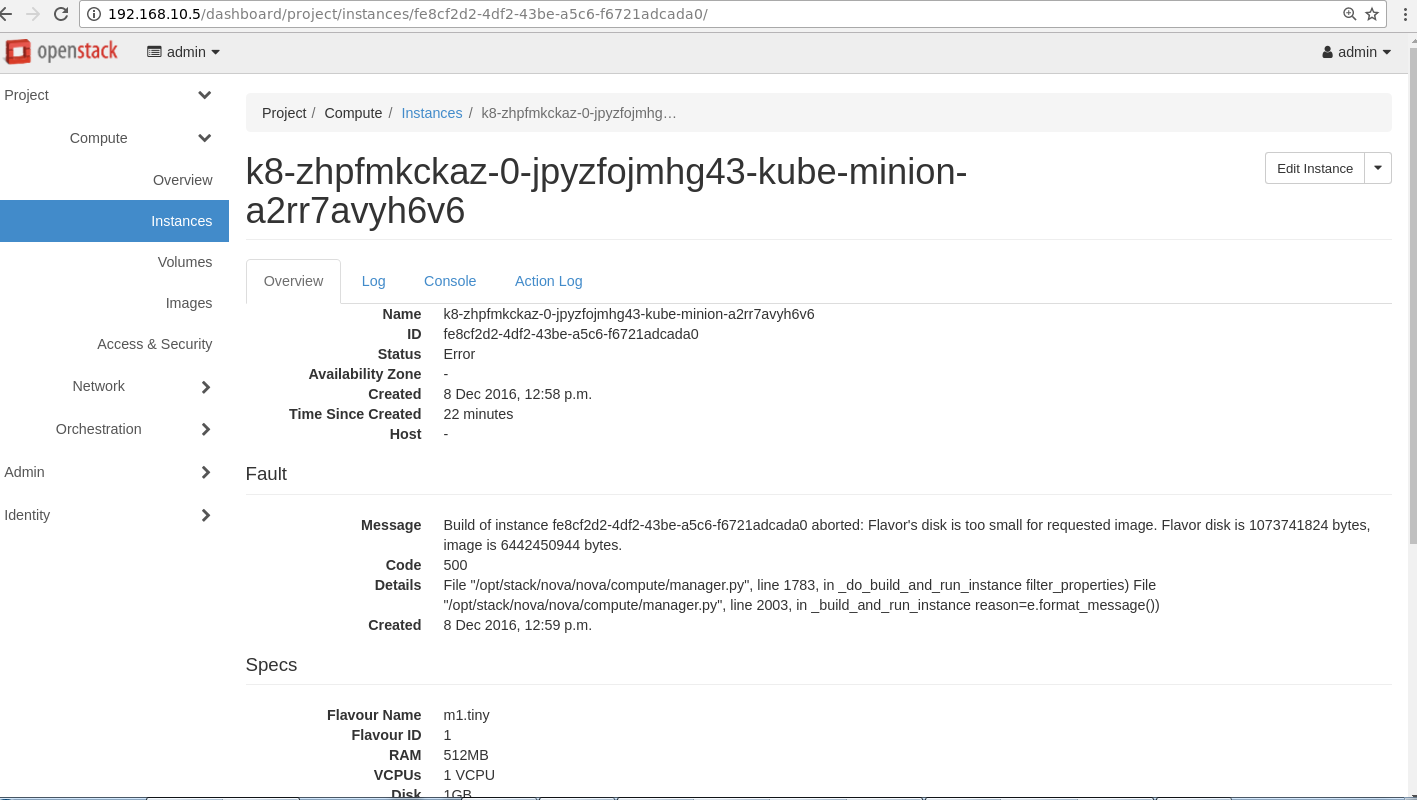1417x800 pixels.
Task: Click the OpenStack logo
Action: point(62,52)
